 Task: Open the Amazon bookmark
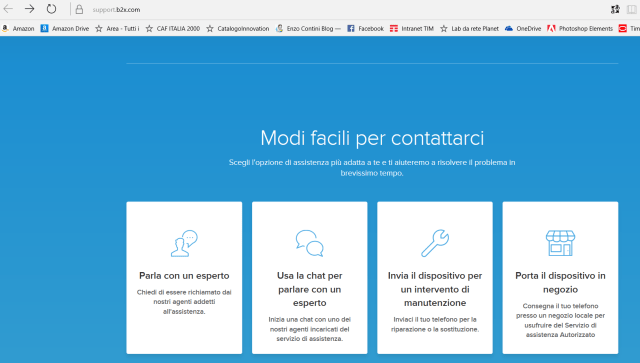(18, 29)
